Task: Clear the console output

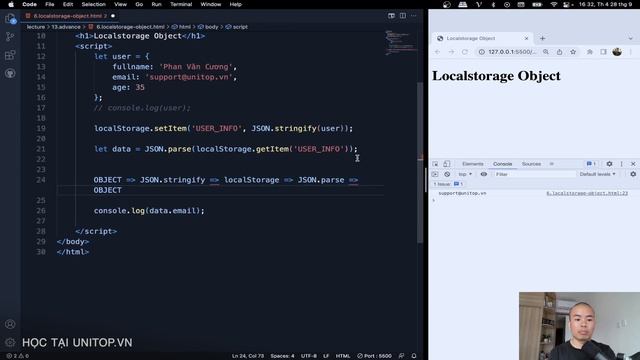Action: 447,174
